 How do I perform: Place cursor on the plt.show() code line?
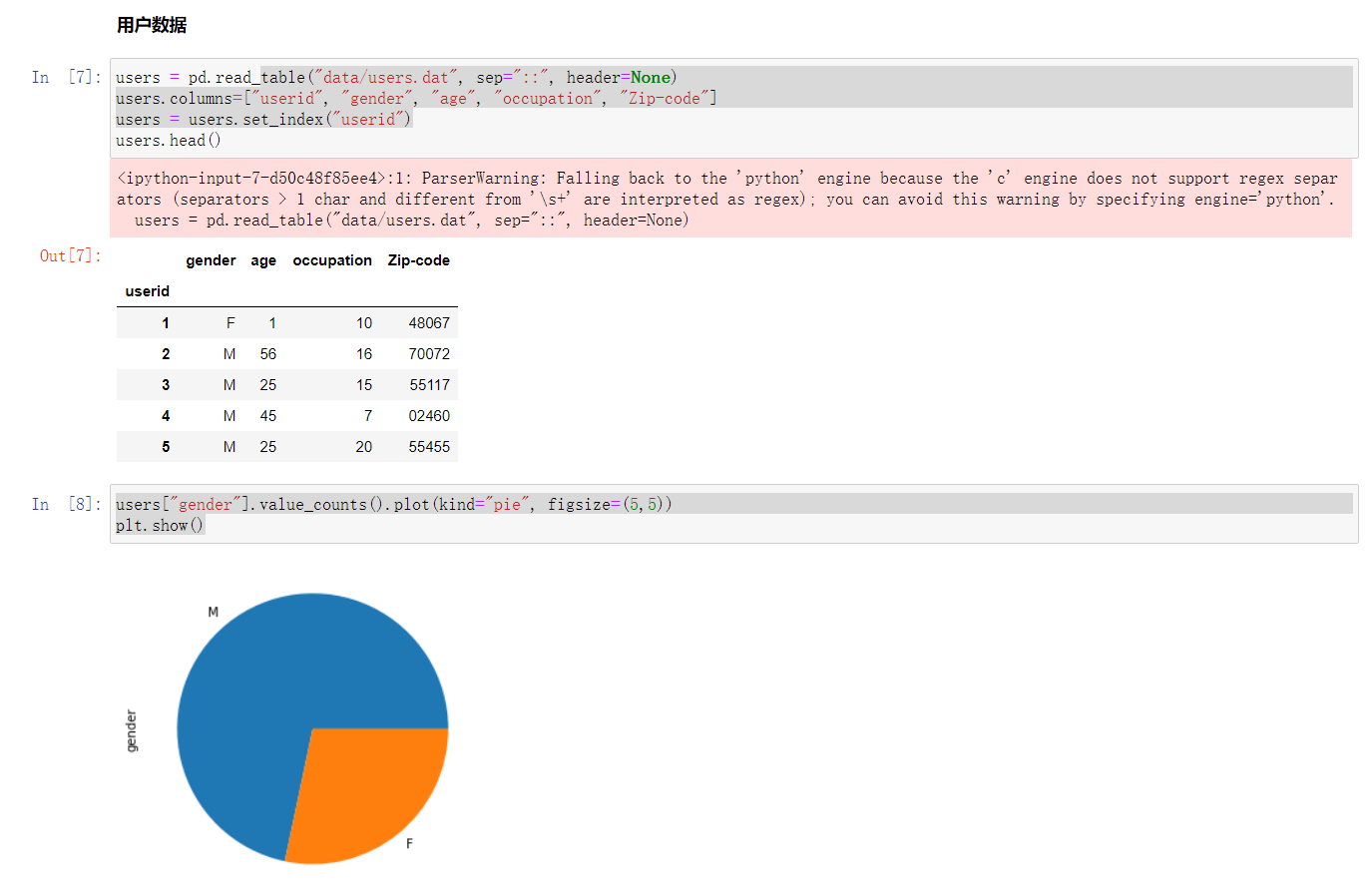pos(160,525)
